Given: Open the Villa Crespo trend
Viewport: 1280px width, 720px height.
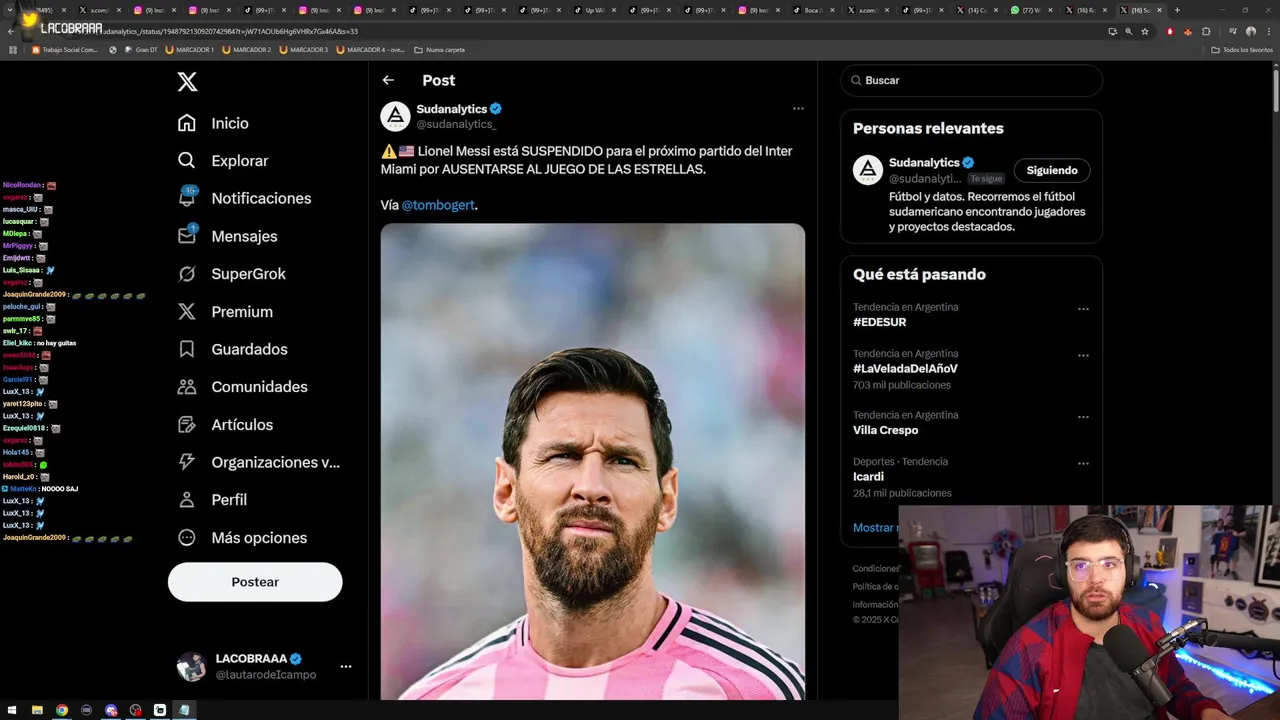Looking at the screenshot, I should coord(885,430).
